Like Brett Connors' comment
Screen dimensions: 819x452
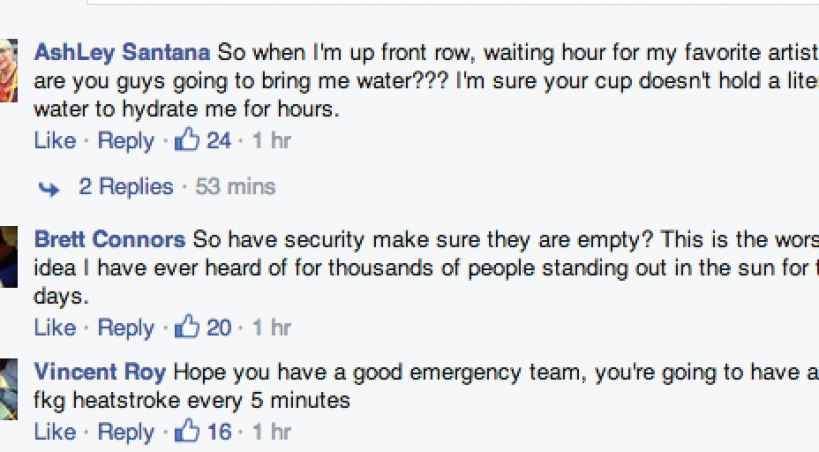[x=55, y=328]
